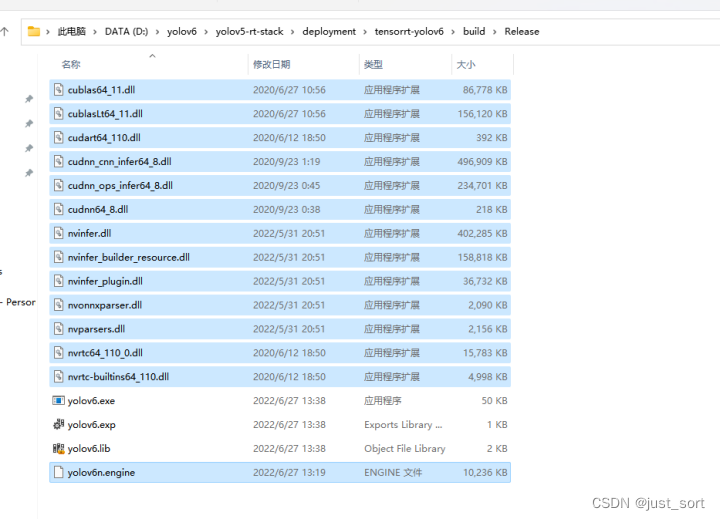
Task: Expand chevron after deployment breadcrumb
Action: pyautogui.click(x=365, y=32)
